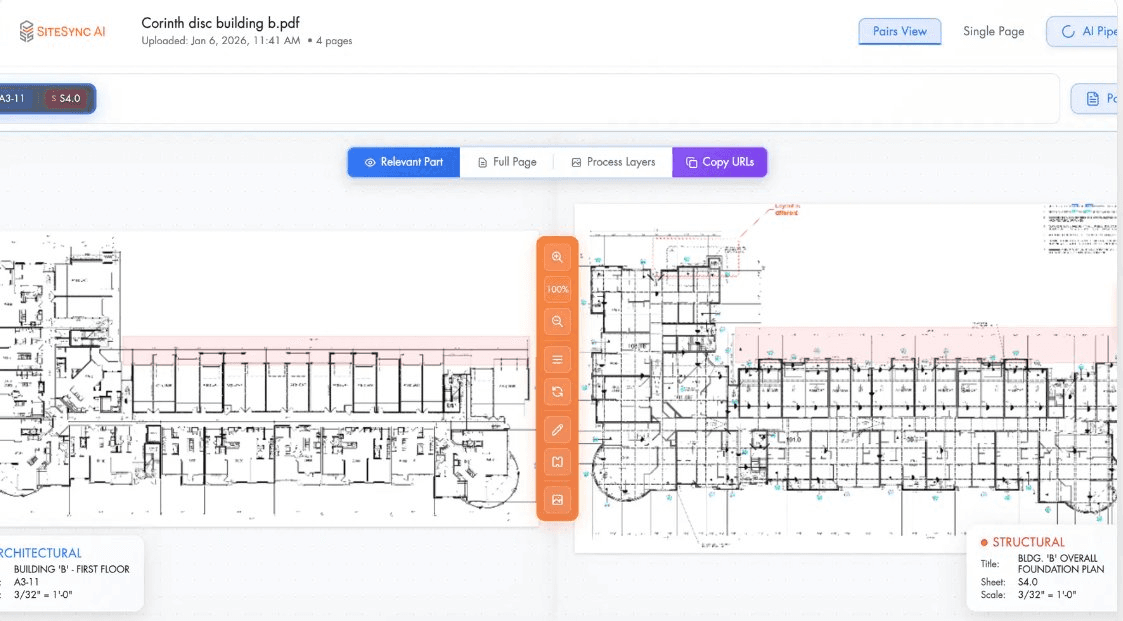This screenshot has height=621, width=1123.
Task: Click the structural foundation plan drawing
Action: pos(850,400)
